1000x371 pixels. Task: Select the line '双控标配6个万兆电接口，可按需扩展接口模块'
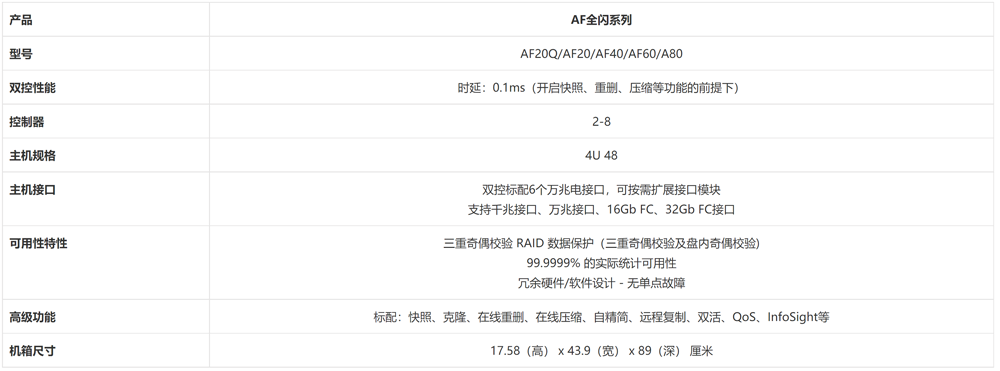coord(601,189)
